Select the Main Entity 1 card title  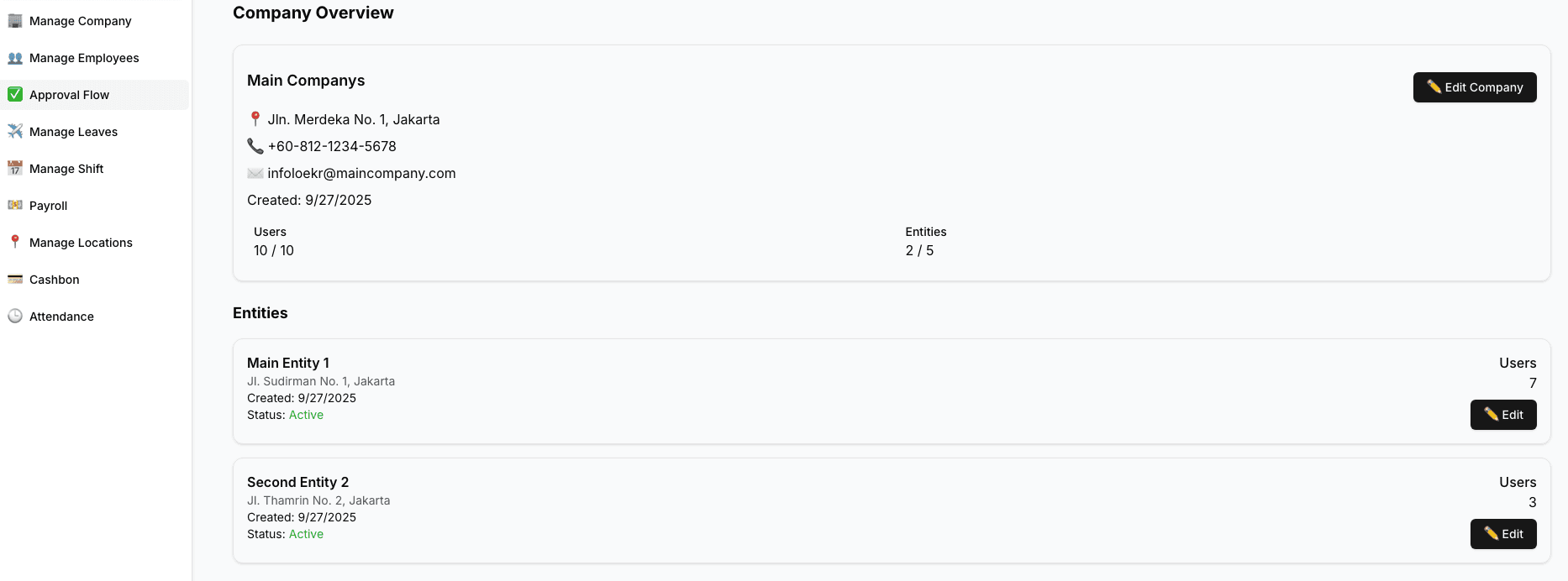click(288, 363)
